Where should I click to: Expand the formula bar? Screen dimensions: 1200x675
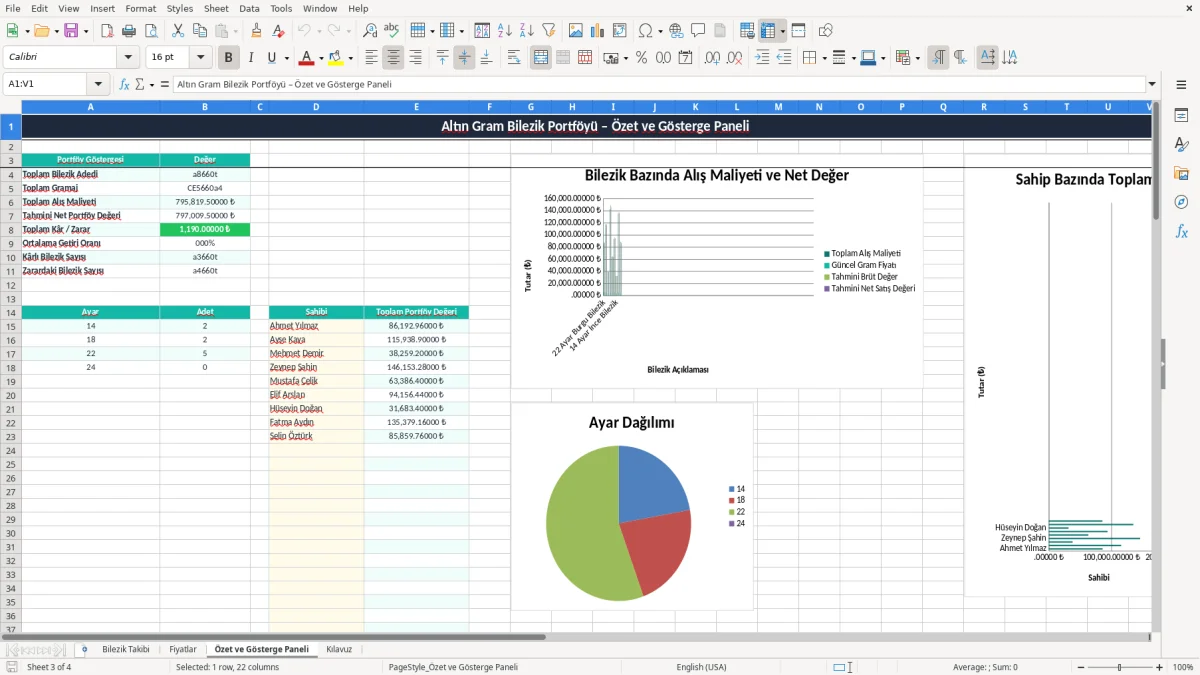click(x=1152, y=84)
